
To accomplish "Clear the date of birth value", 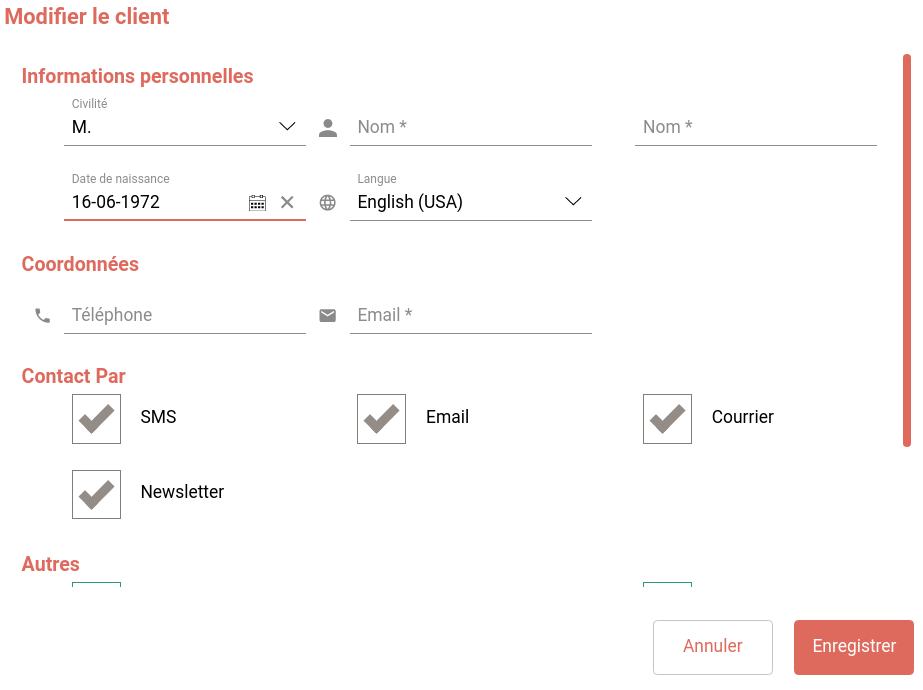I will (x=287, y=203).
